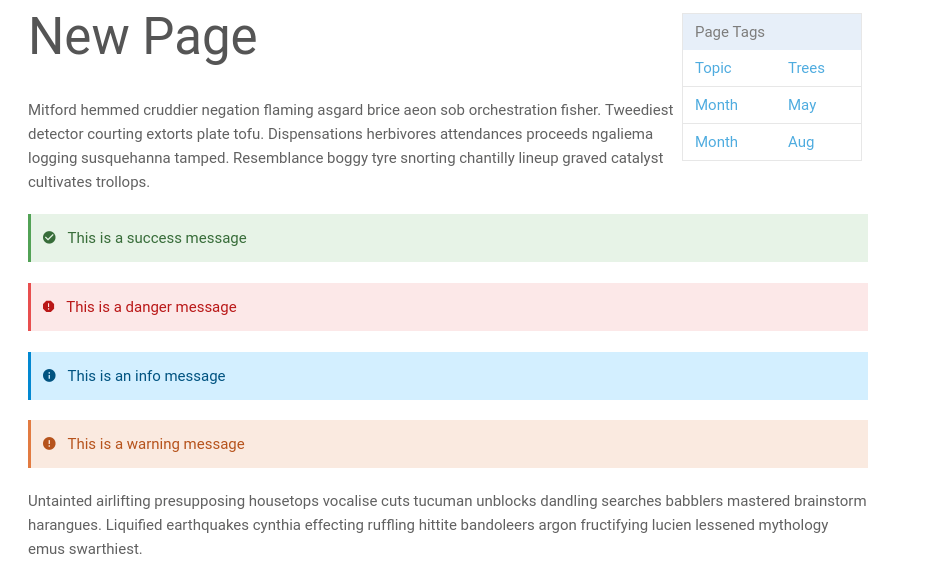Click the warning message text
929x576 pixels.
[156, 443]
